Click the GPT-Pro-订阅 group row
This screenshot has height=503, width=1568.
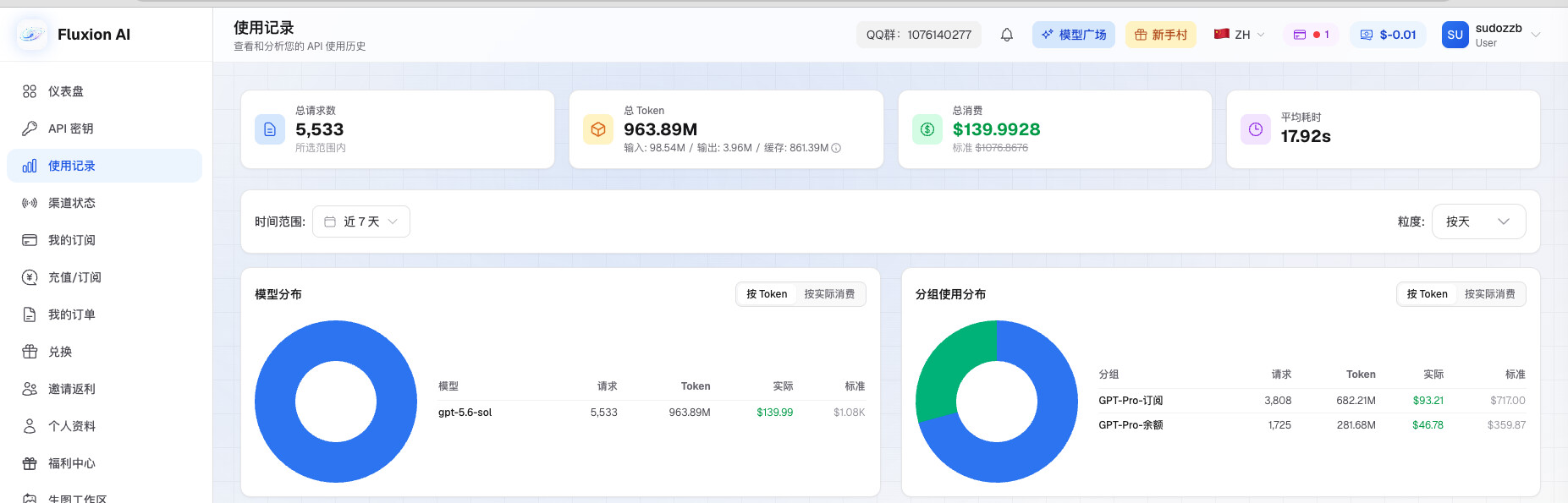pyautogui.click(x=1312, y=401)
